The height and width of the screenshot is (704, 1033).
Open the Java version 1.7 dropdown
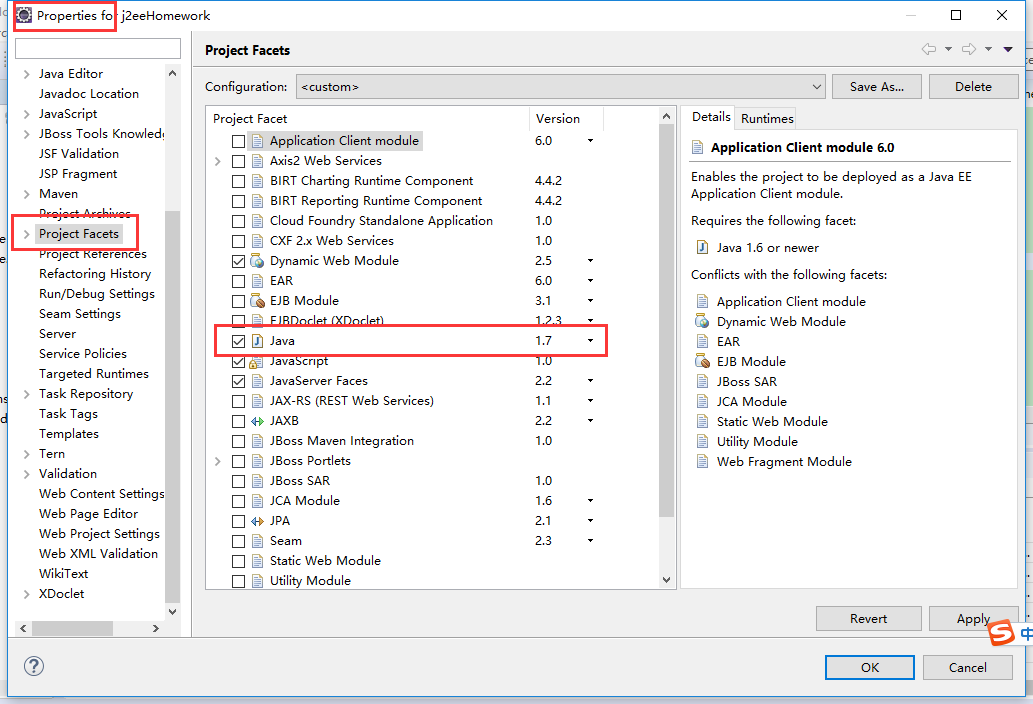590,340
